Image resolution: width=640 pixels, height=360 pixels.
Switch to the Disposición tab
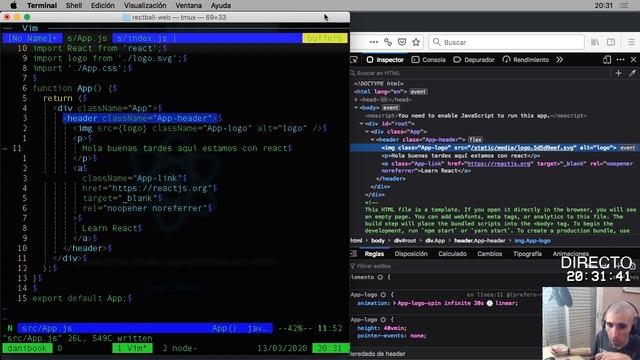(x=411, y=254)
